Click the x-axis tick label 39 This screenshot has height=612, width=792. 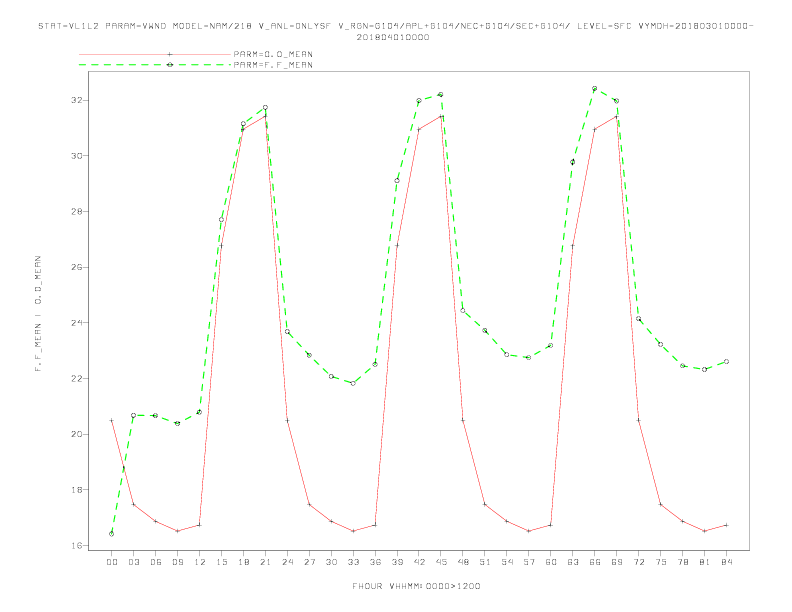coord(397,562)
